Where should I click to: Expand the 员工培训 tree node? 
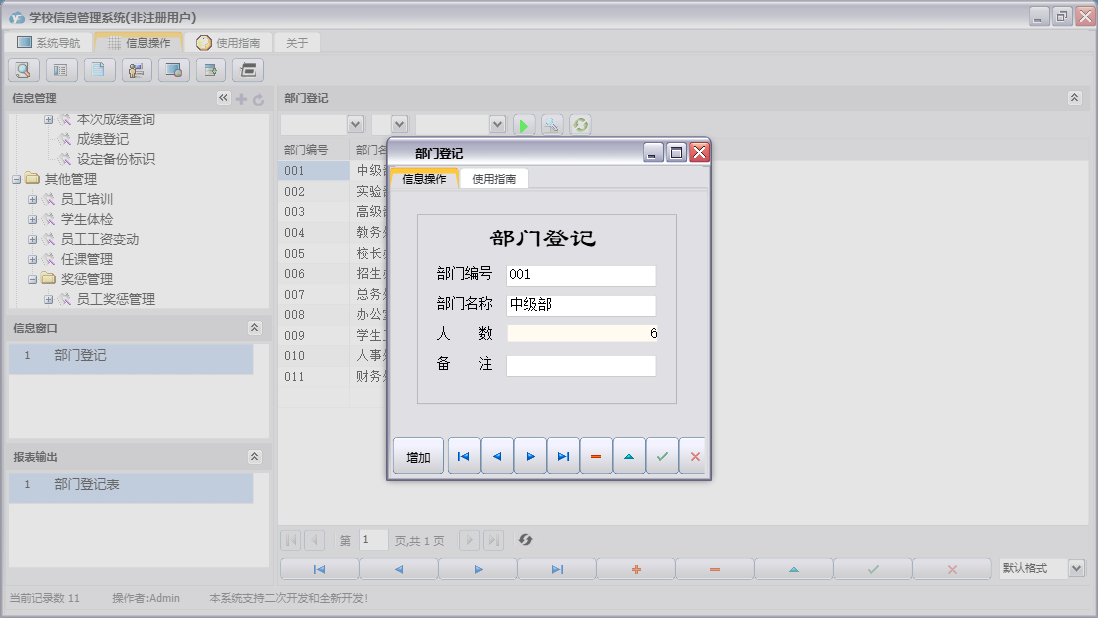tap(33, 199)
